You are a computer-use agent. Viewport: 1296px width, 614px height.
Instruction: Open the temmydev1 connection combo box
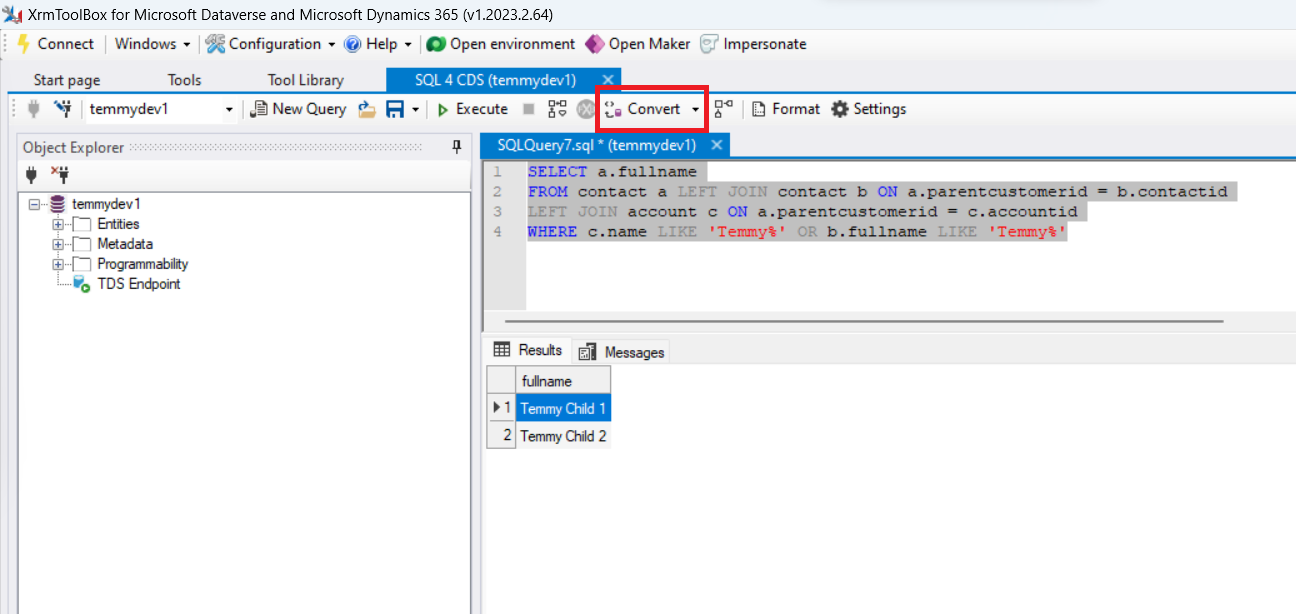pos(162,109)
